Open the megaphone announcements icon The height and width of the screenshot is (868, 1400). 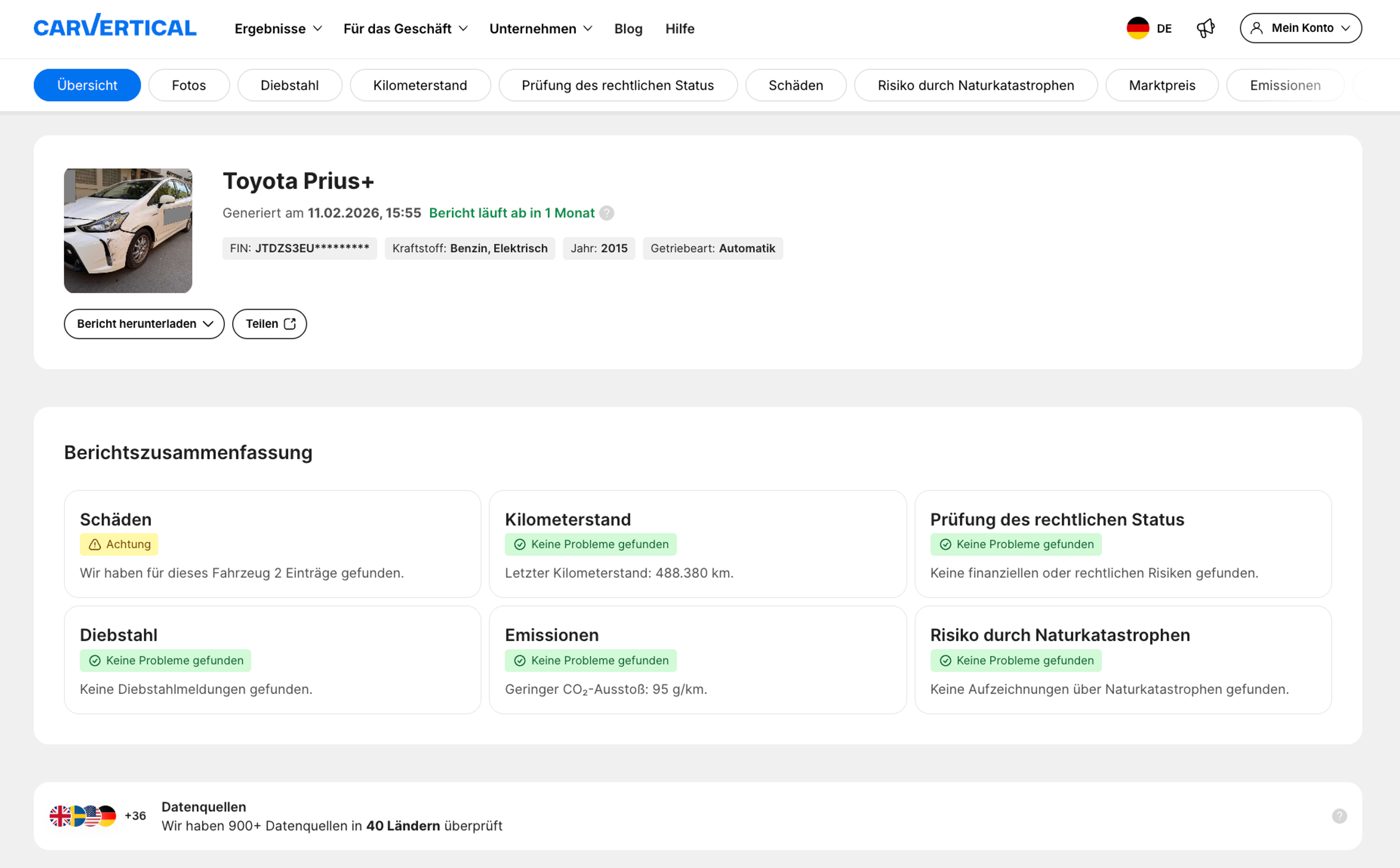tap(1205, 28)
